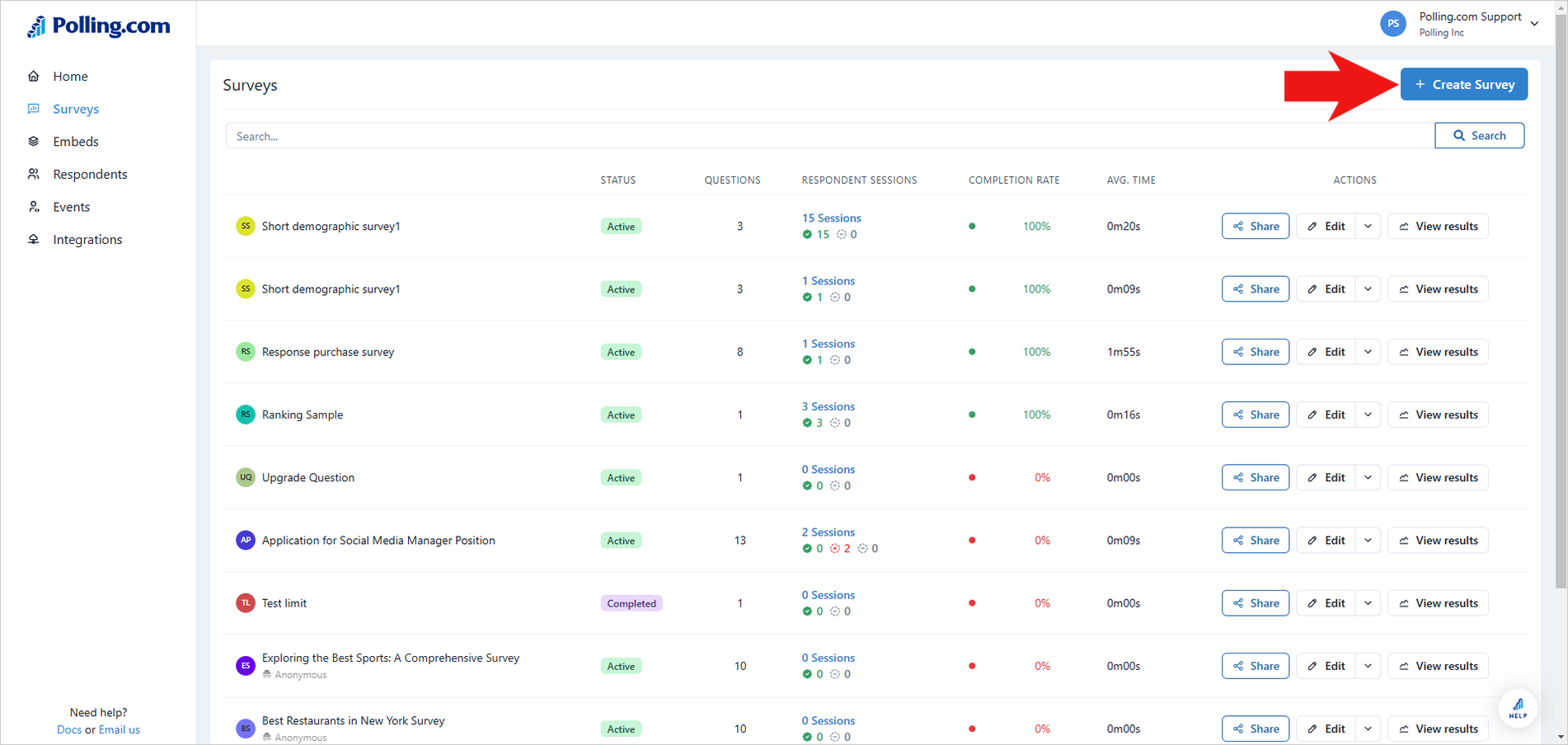Open Respondents in the sidebar

(x=90, y=174)
